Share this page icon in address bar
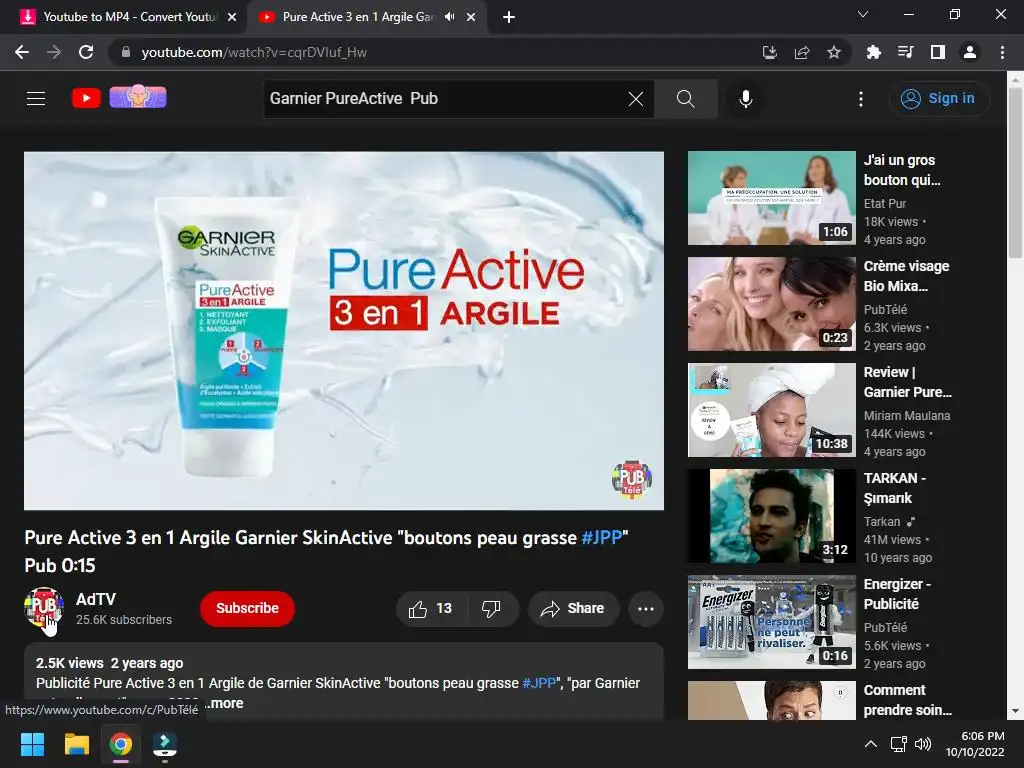 pos(801,52)
